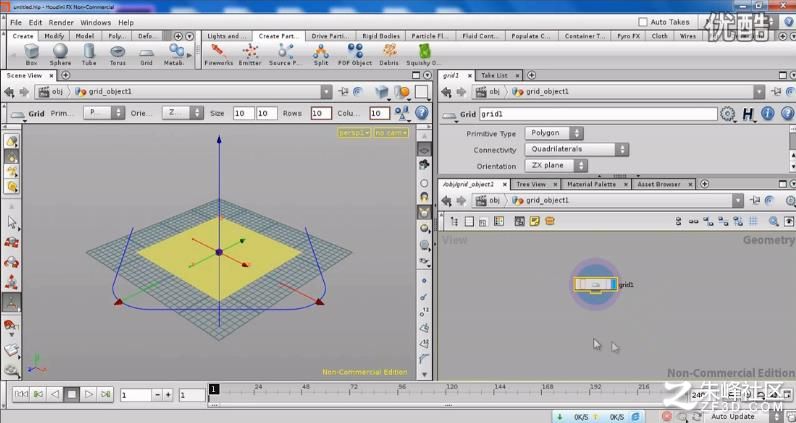Click the Rows value field
Viewport: 796px width, 423px height.
click(x=321, y=113)
